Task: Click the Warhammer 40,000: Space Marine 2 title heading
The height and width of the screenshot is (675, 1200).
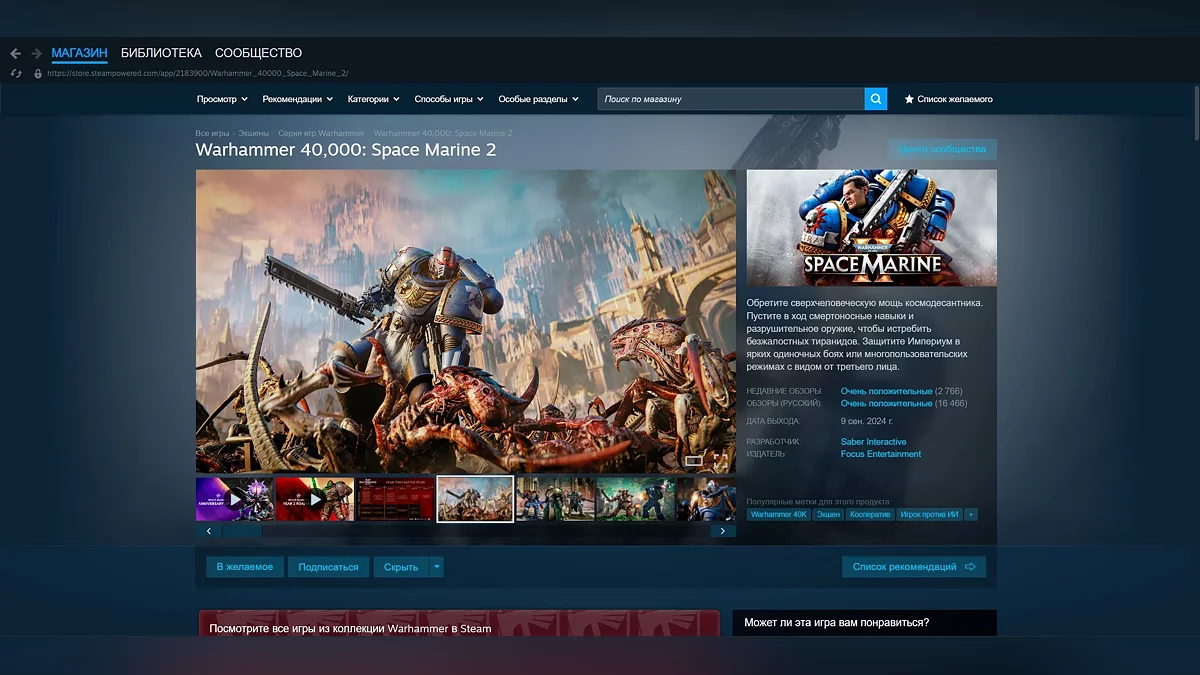Action: click(346, 150)
